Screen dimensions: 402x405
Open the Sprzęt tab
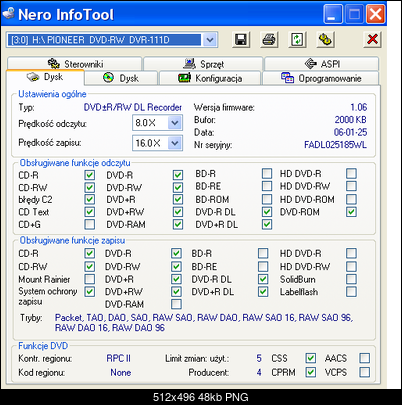point(203,63)
